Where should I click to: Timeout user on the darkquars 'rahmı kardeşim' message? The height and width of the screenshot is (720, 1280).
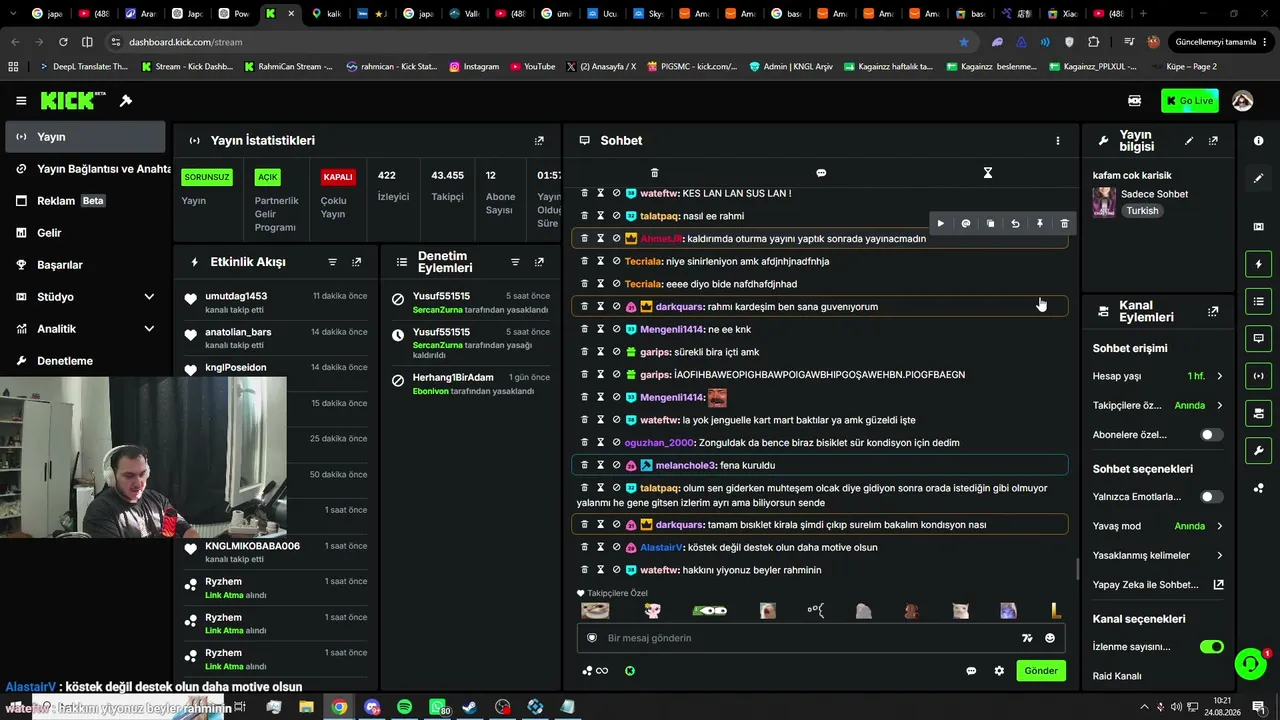601,306
